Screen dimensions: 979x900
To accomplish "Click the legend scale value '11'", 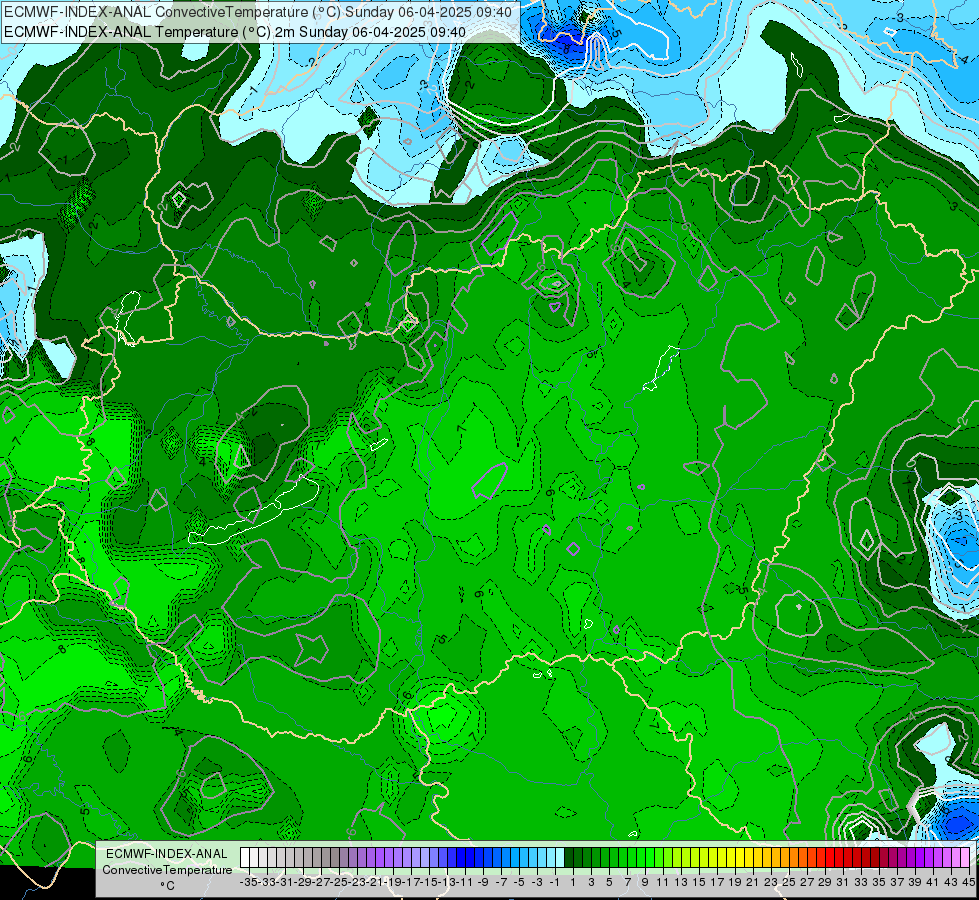I will (x=662, y=883).
